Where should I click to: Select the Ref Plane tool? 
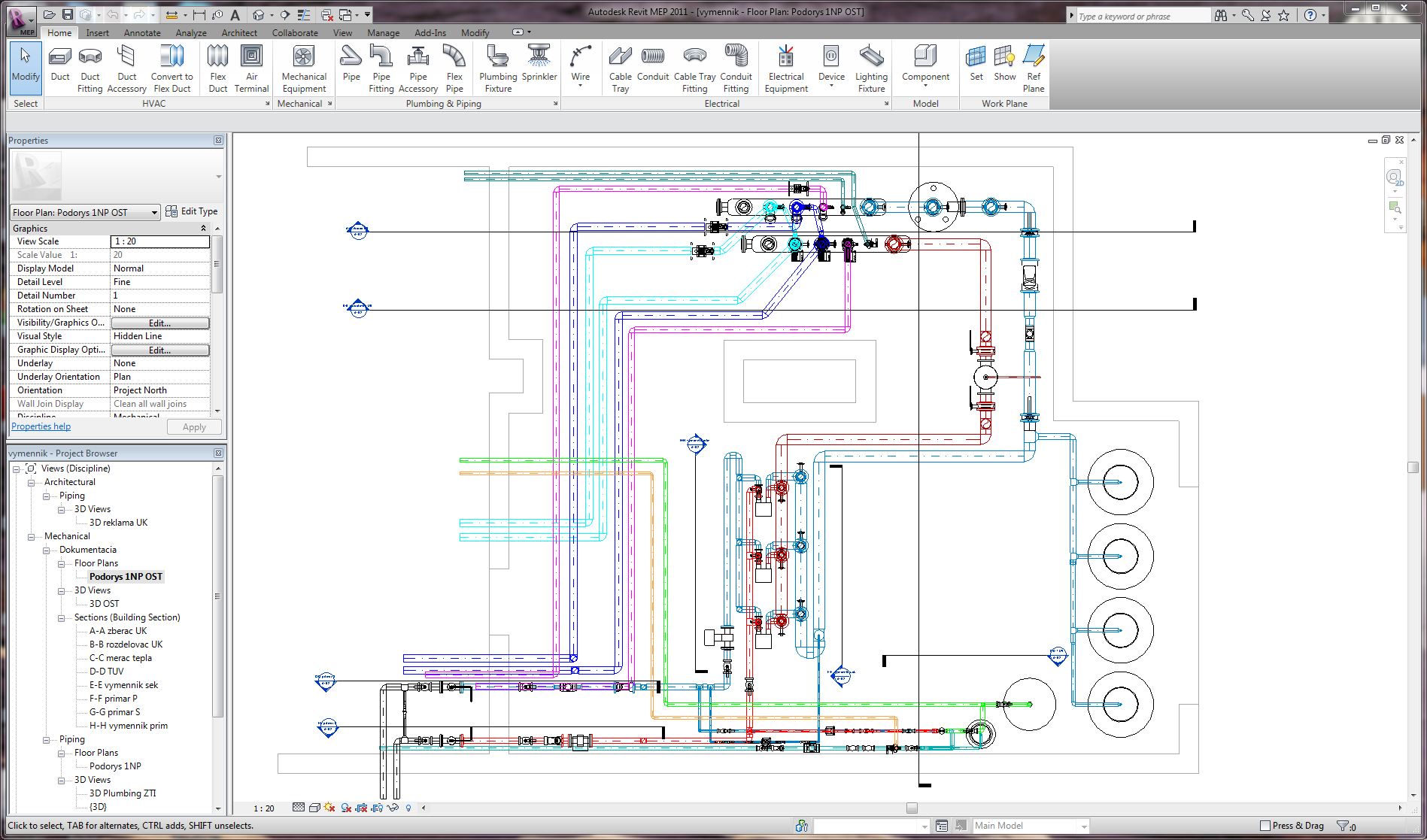click(1034, 68)
